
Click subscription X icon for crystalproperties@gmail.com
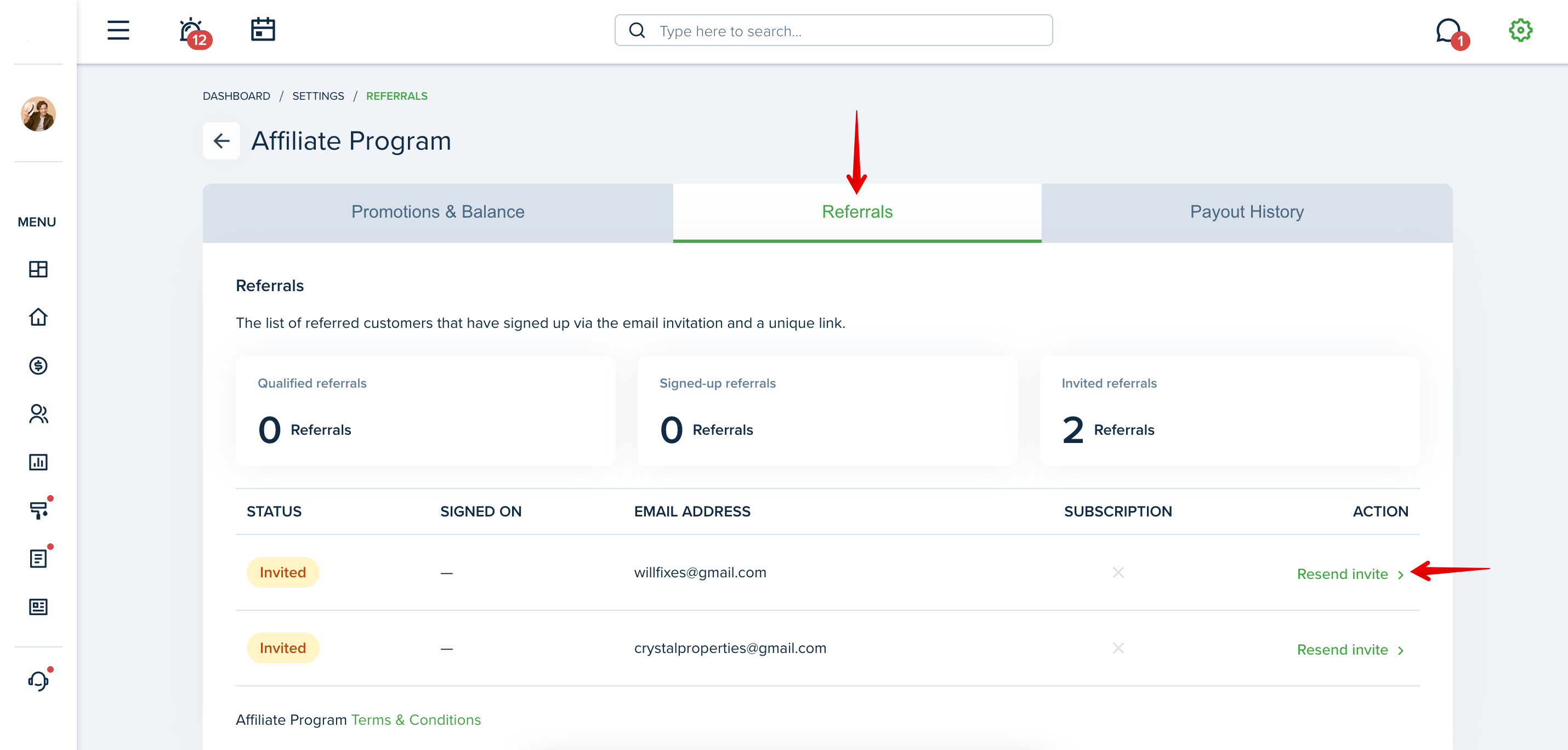tap(1118, 649)
